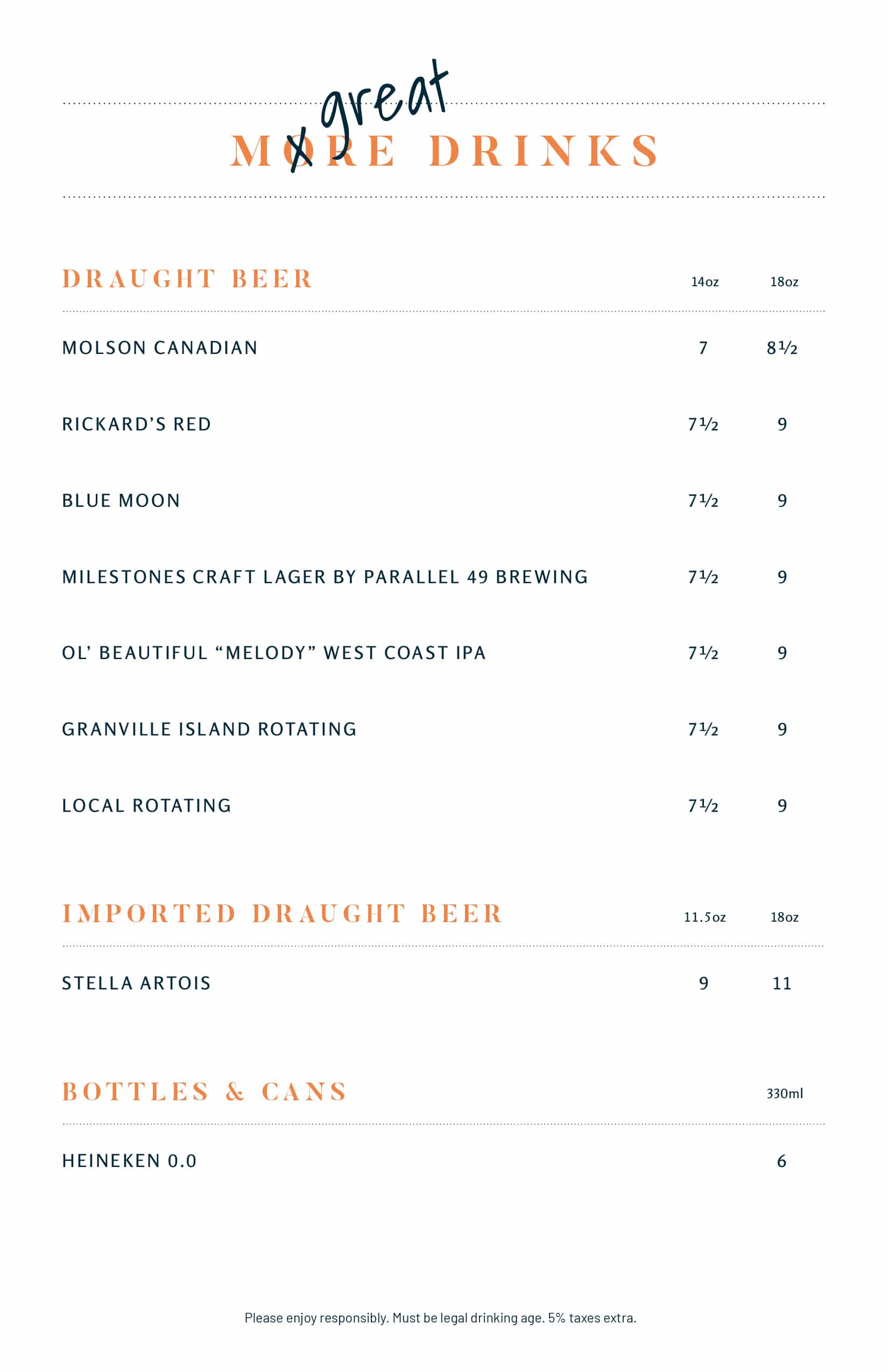Click the Heineken 0.0 entry
The height and width of the screenshot is (1372, 888).
tap(130, 1161)
